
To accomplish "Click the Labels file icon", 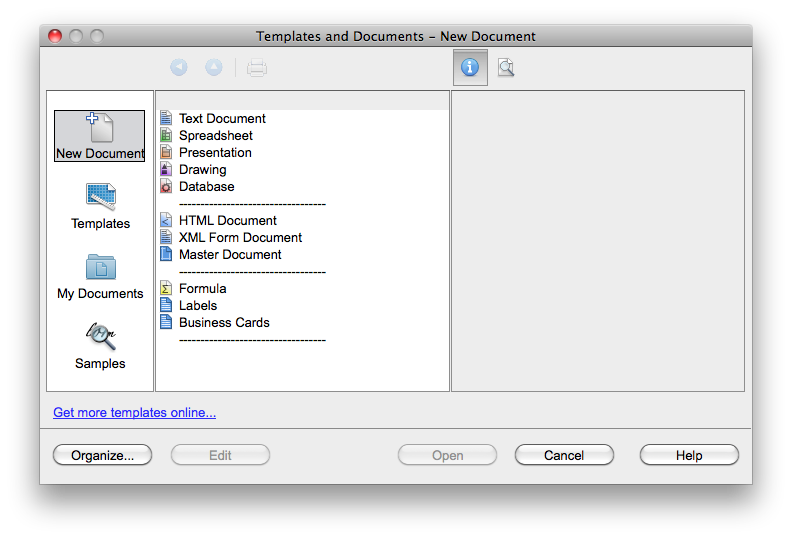I will click(x=166, y=305).
